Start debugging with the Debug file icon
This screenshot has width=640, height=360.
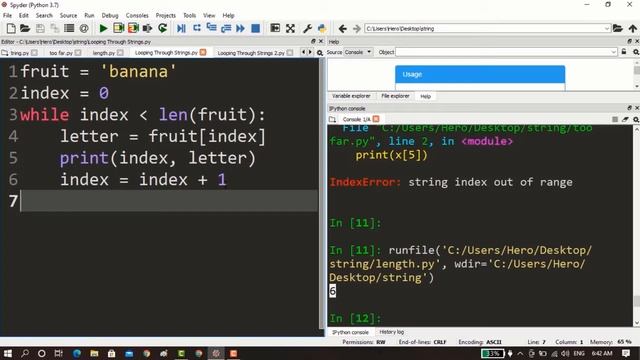[181, 28]
